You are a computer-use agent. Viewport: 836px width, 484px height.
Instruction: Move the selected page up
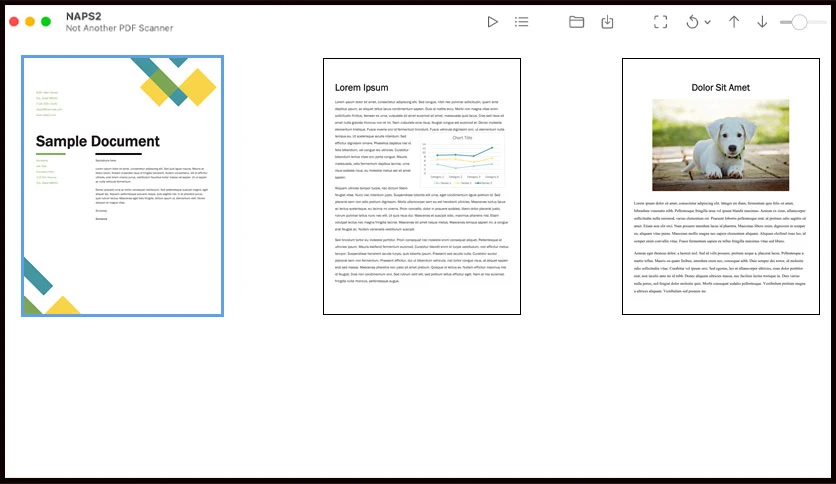[734, 22]
